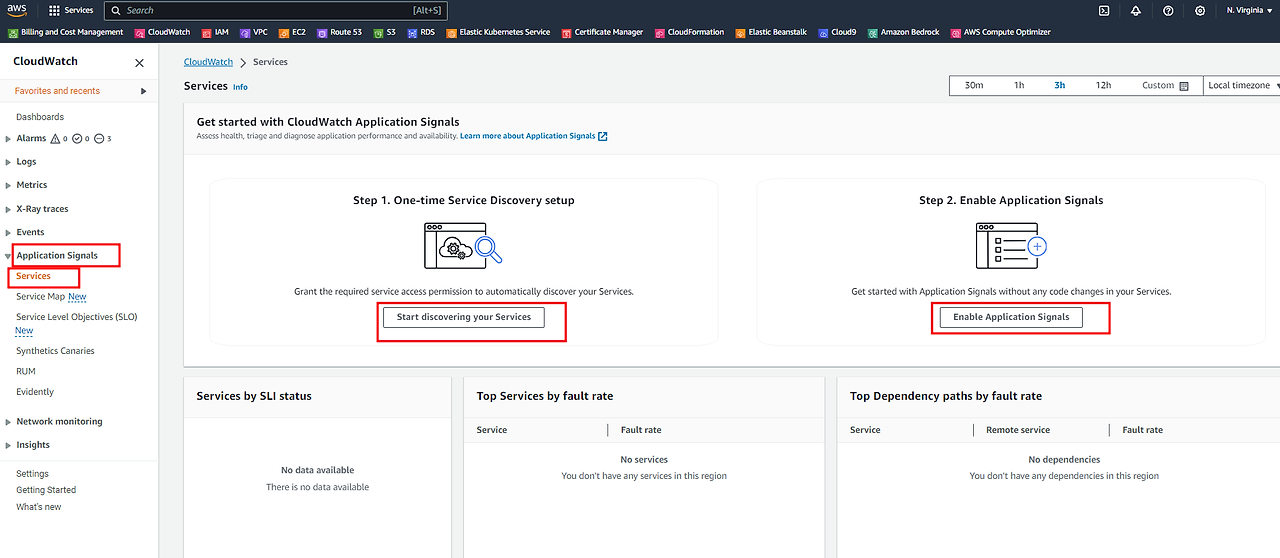Click Enable Application Signals button
The image size is (1280, 558).
[x=1011, y=317]
